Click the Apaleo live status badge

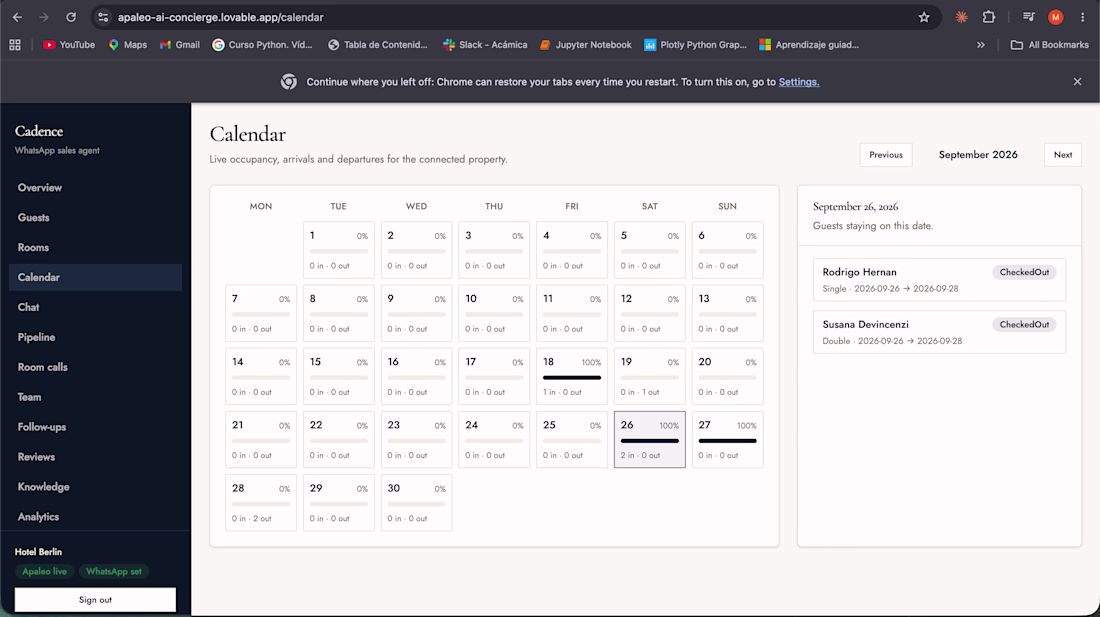pos(44,571)
